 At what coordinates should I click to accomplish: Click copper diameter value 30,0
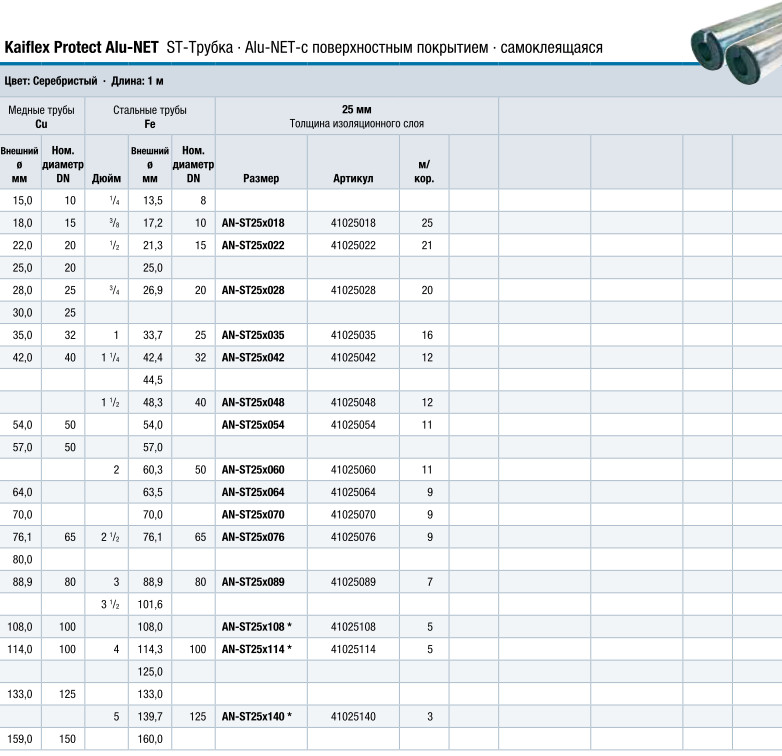pos(22,313)
